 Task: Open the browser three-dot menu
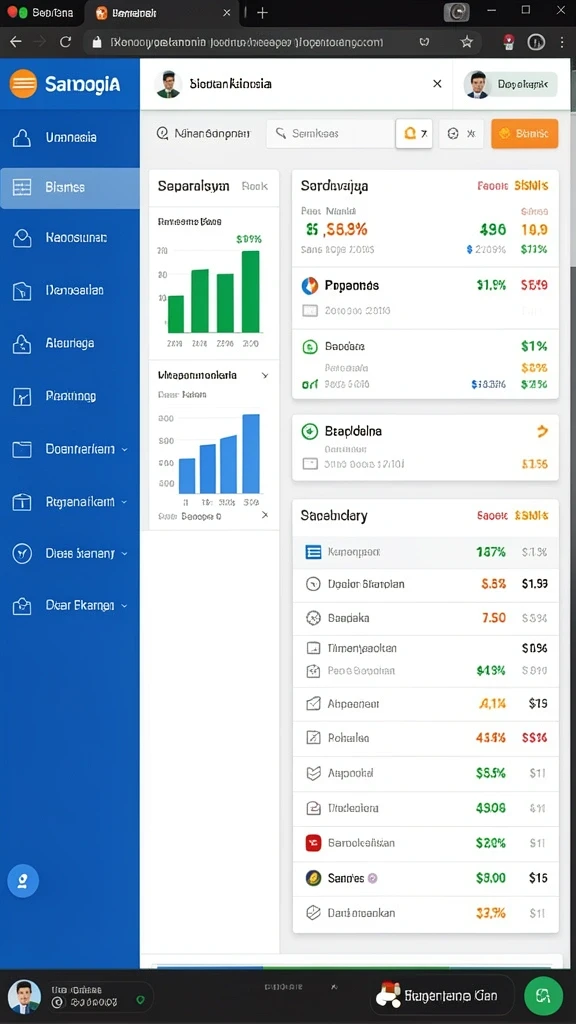pyautogui.click(x=562, y=42)
